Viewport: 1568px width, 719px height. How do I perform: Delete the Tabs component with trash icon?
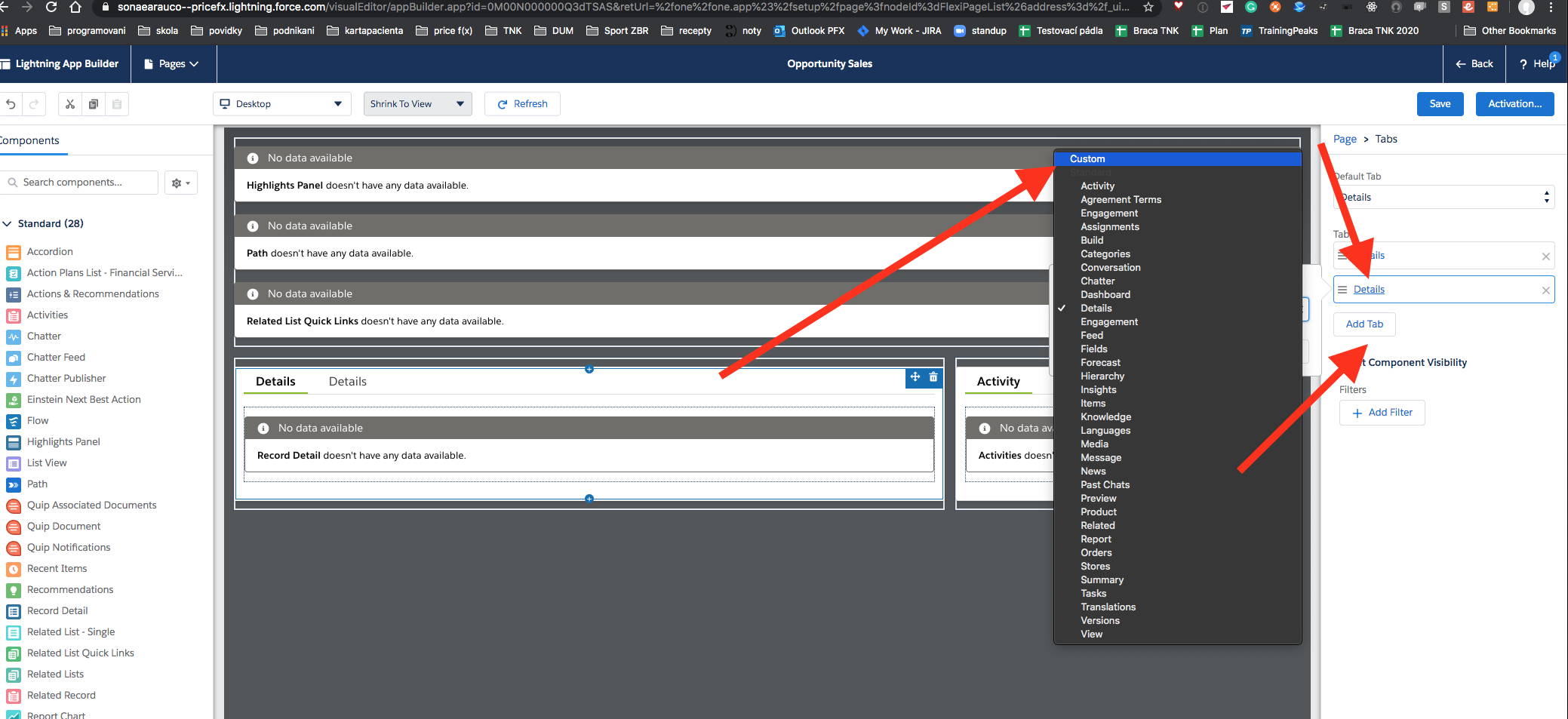933,377
